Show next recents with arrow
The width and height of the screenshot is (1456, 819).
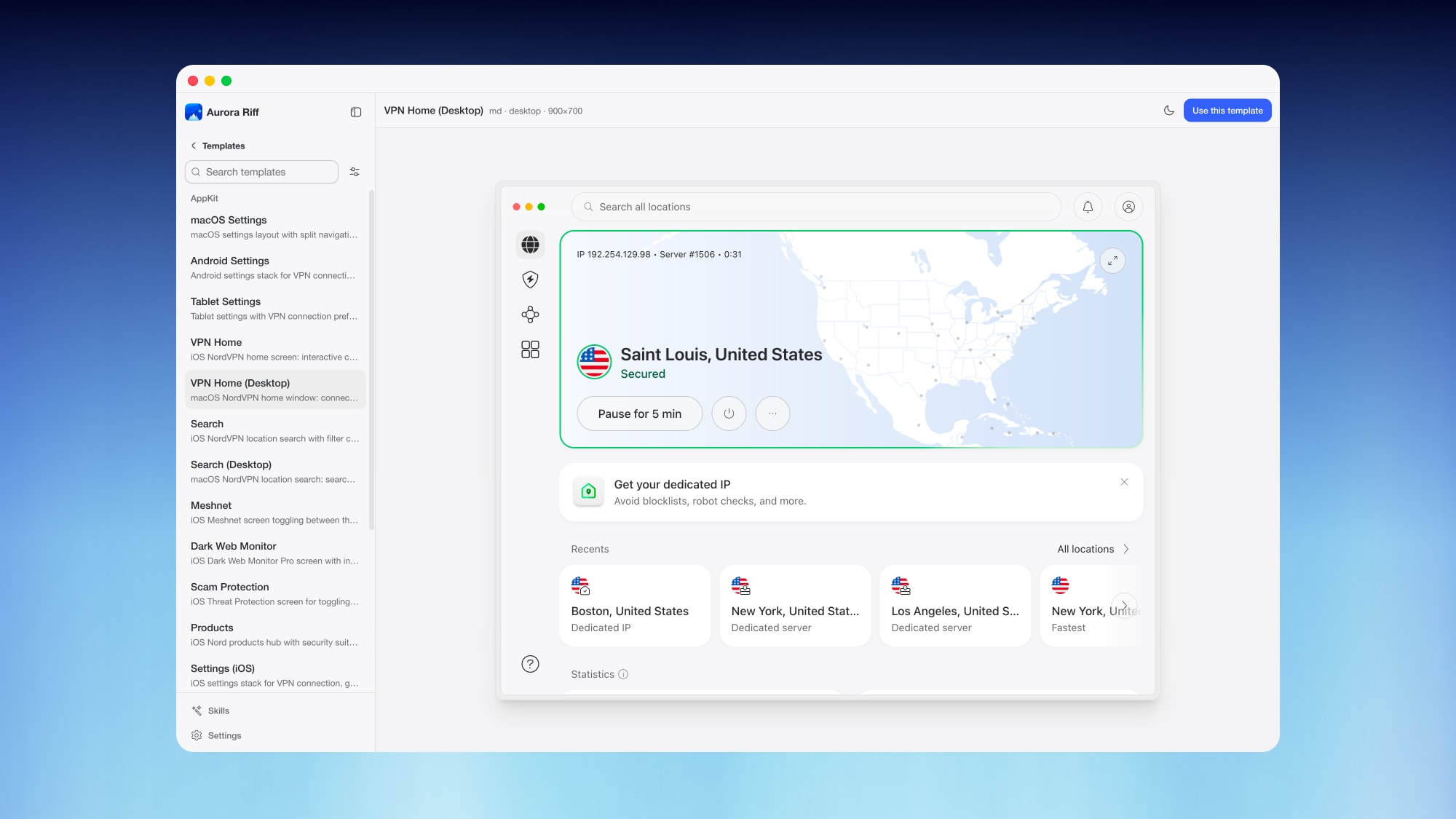tap(1124, 606)
